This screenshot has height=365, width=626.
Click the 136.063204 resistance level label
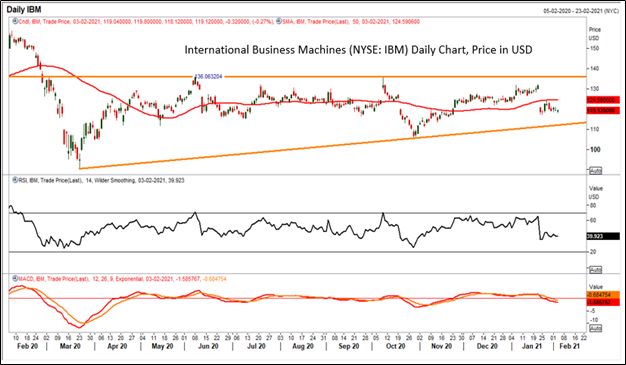pyautogui.click(x=208, y=76)
